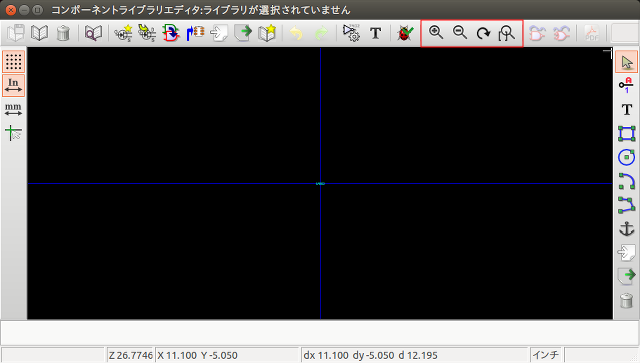
Task: Activate the arrow selection tool
Action: coord(627,62)
